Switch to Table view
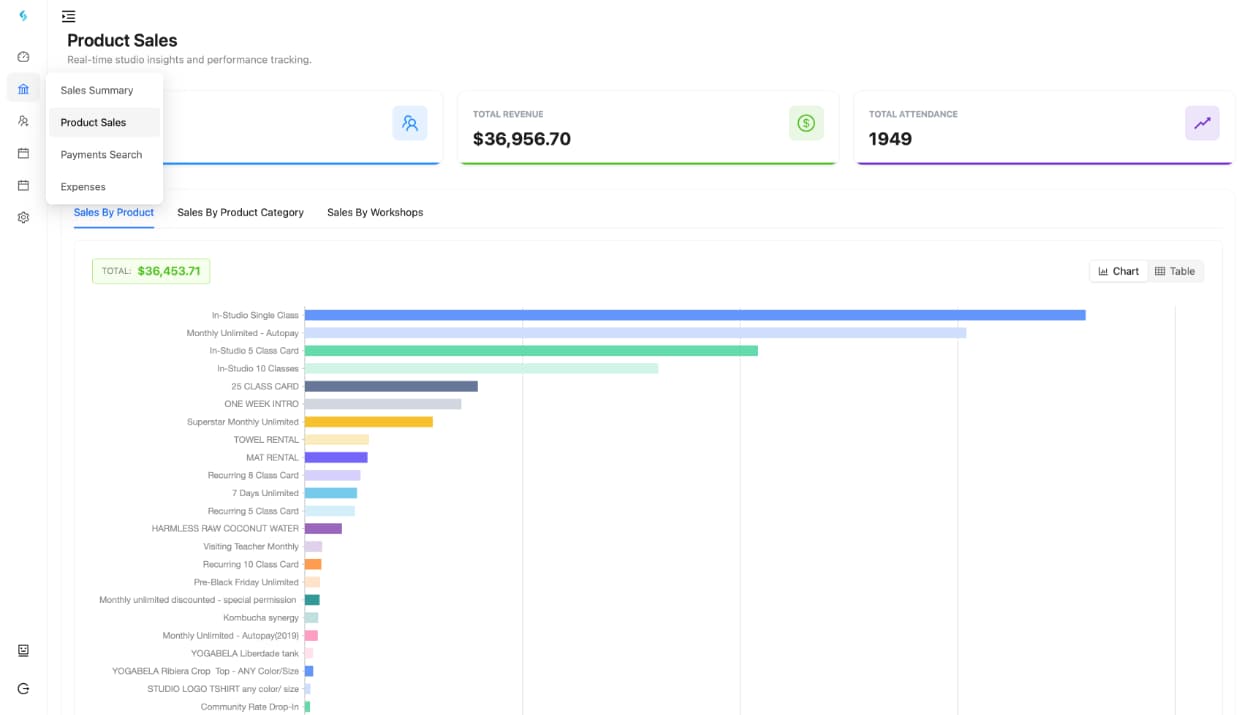Image resolution: width=1250 pixels, height=715 pixels. tap(1176, 271)
